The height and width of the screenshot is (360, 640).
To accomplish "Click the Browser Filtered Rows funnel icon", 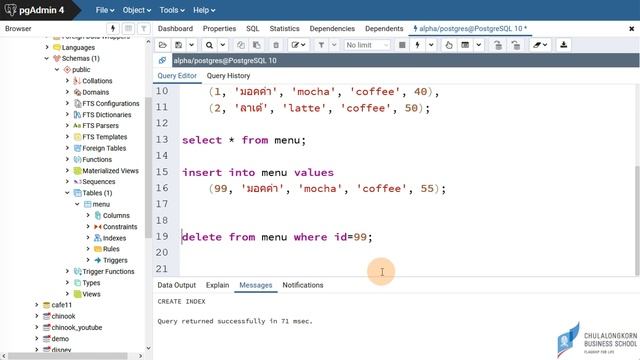I will (x=144, y=28).
